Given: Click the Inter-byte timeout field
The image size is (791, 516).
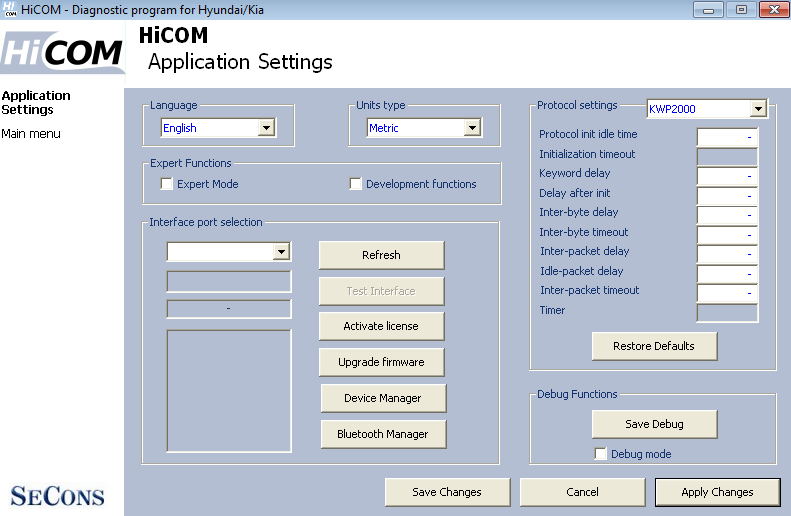Looking at the screenshot, I should [727, 235].
